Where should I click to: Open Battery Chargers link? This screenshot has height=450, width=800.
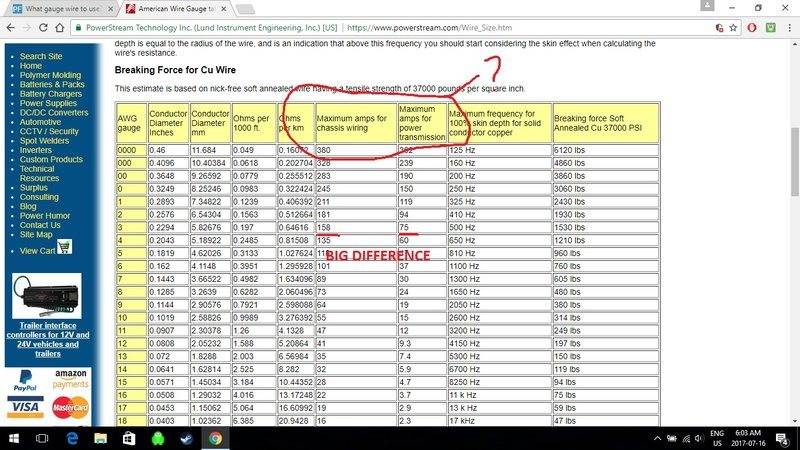point(51,94)
